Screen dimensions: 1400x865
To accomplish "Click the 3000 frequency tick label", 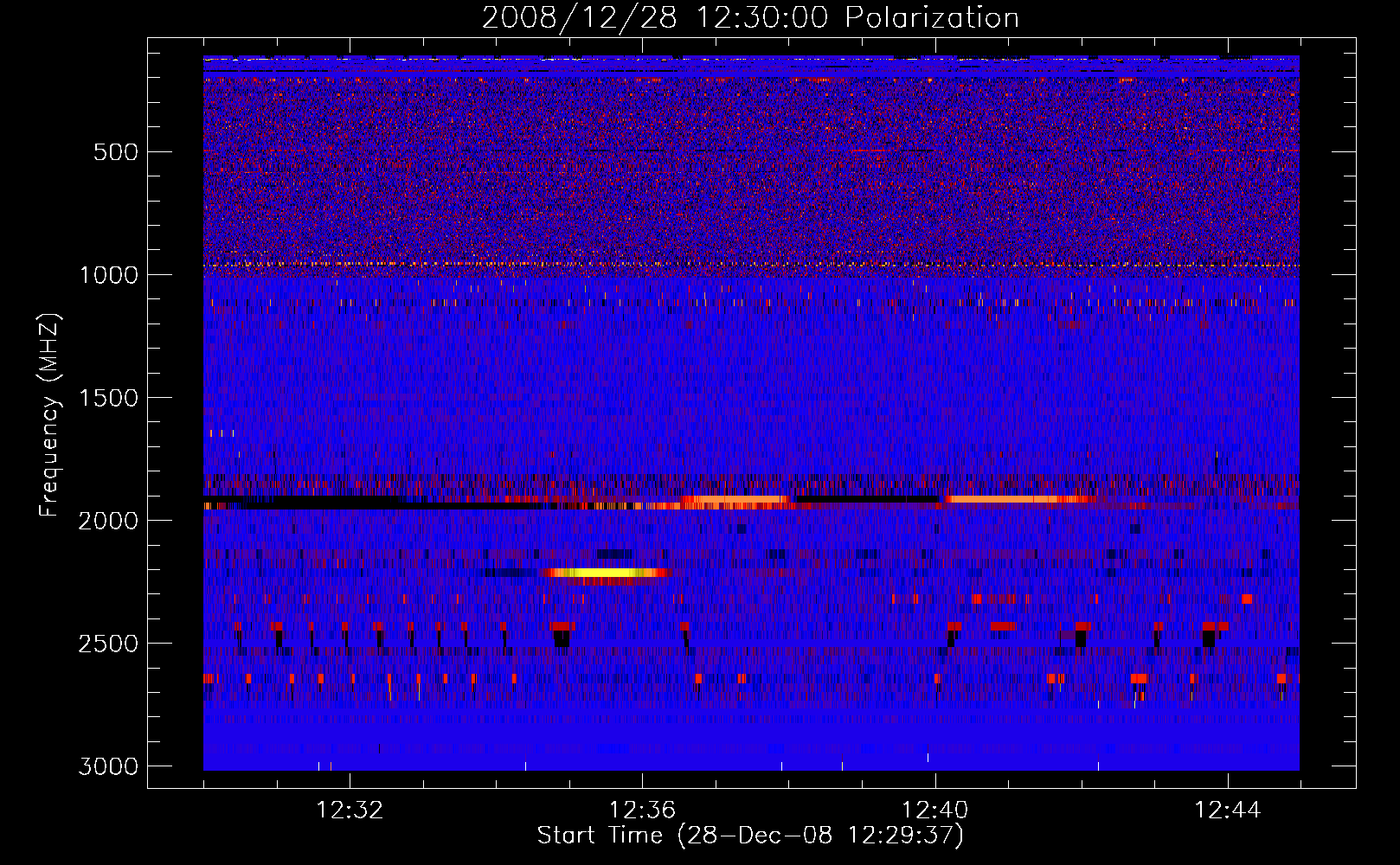I will tap(108, 766).
